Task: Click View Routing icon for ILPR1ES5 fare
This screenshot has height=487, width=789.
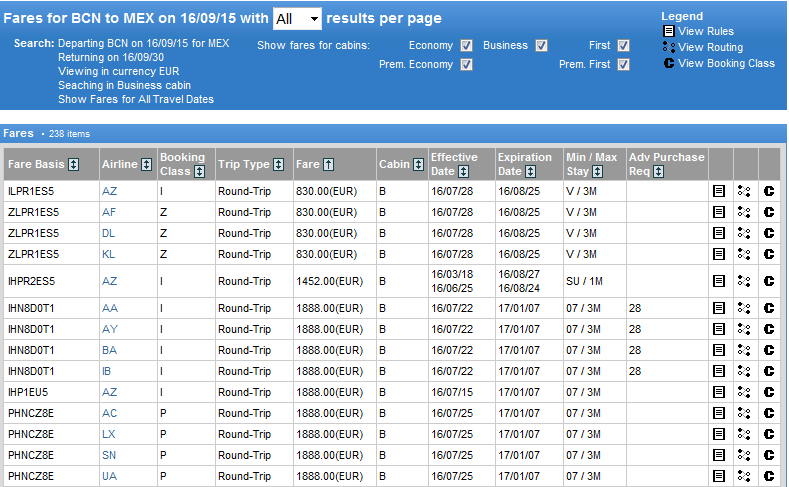Action: tap(743, 191)
